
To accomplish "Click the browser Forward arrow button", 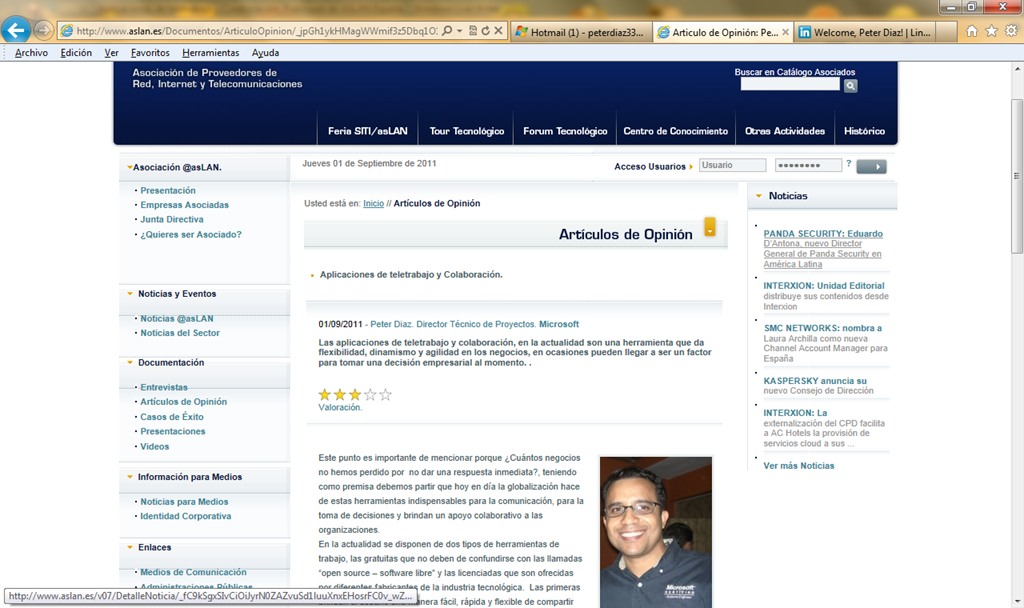I will tap(43, 30).
